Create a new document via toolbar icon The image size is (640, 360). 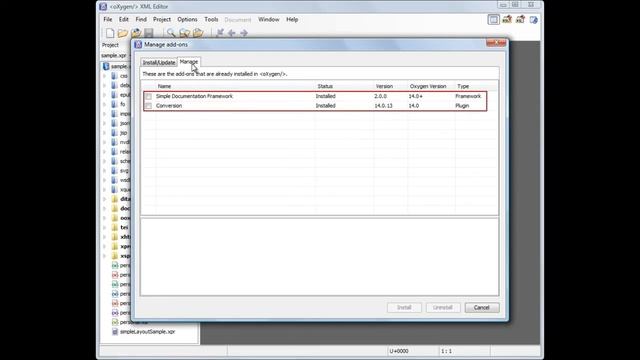(110, 33)
